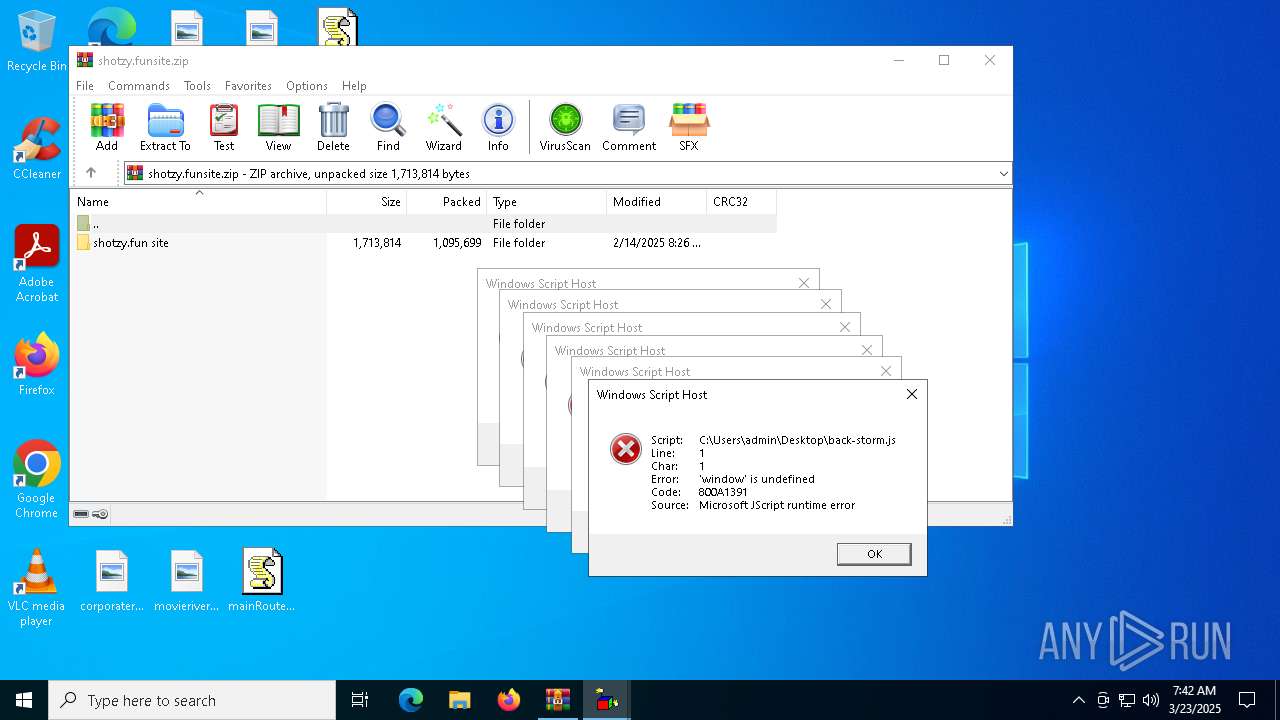Expand the archive path dropdown
The image size is (1280, 720).
coord(1003,174)
